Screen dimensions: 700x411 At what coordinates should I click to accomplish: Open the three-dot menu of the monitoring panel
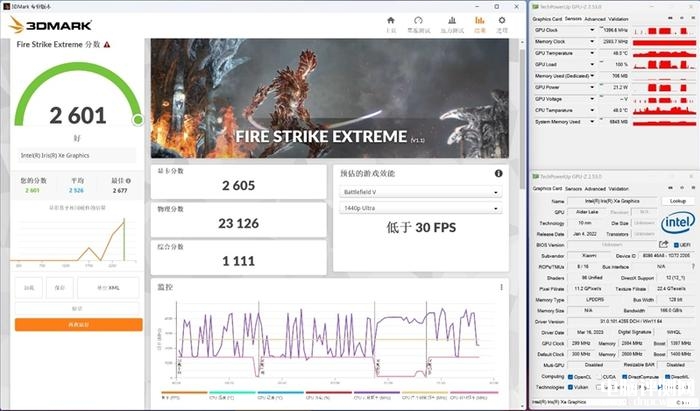501,287
